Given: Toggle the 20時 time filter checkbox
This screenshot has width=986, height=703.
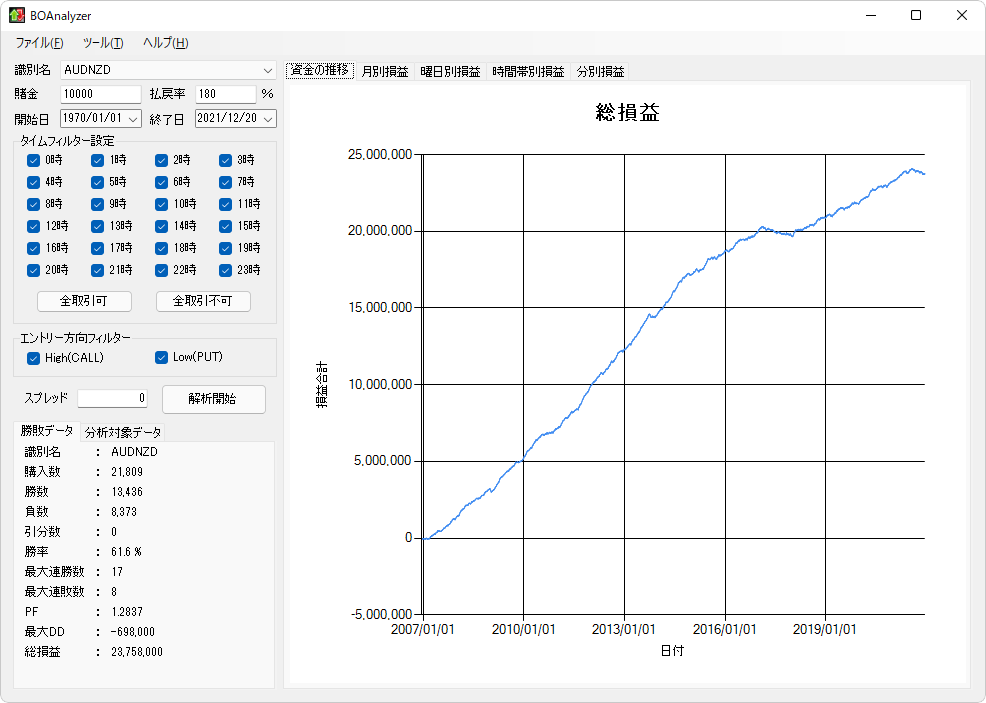Looking at the screenshot, I should [x=33, y=270].
